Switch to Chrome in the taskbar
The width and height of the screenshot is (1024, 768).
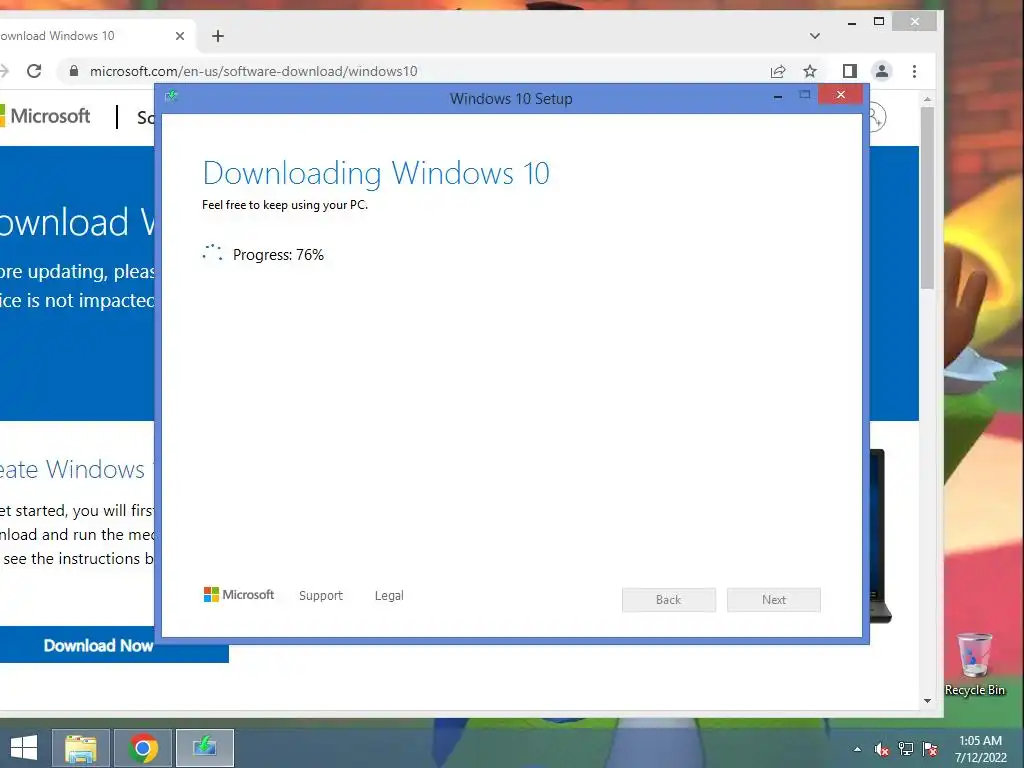[x=143, y=748]
